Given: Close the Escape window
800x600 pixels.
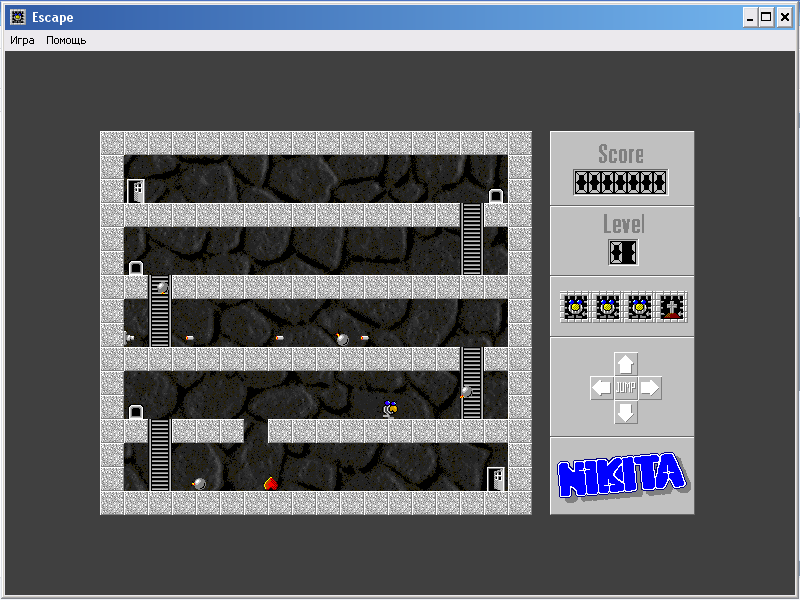Looking at the screenshot, I should point(784,18).
